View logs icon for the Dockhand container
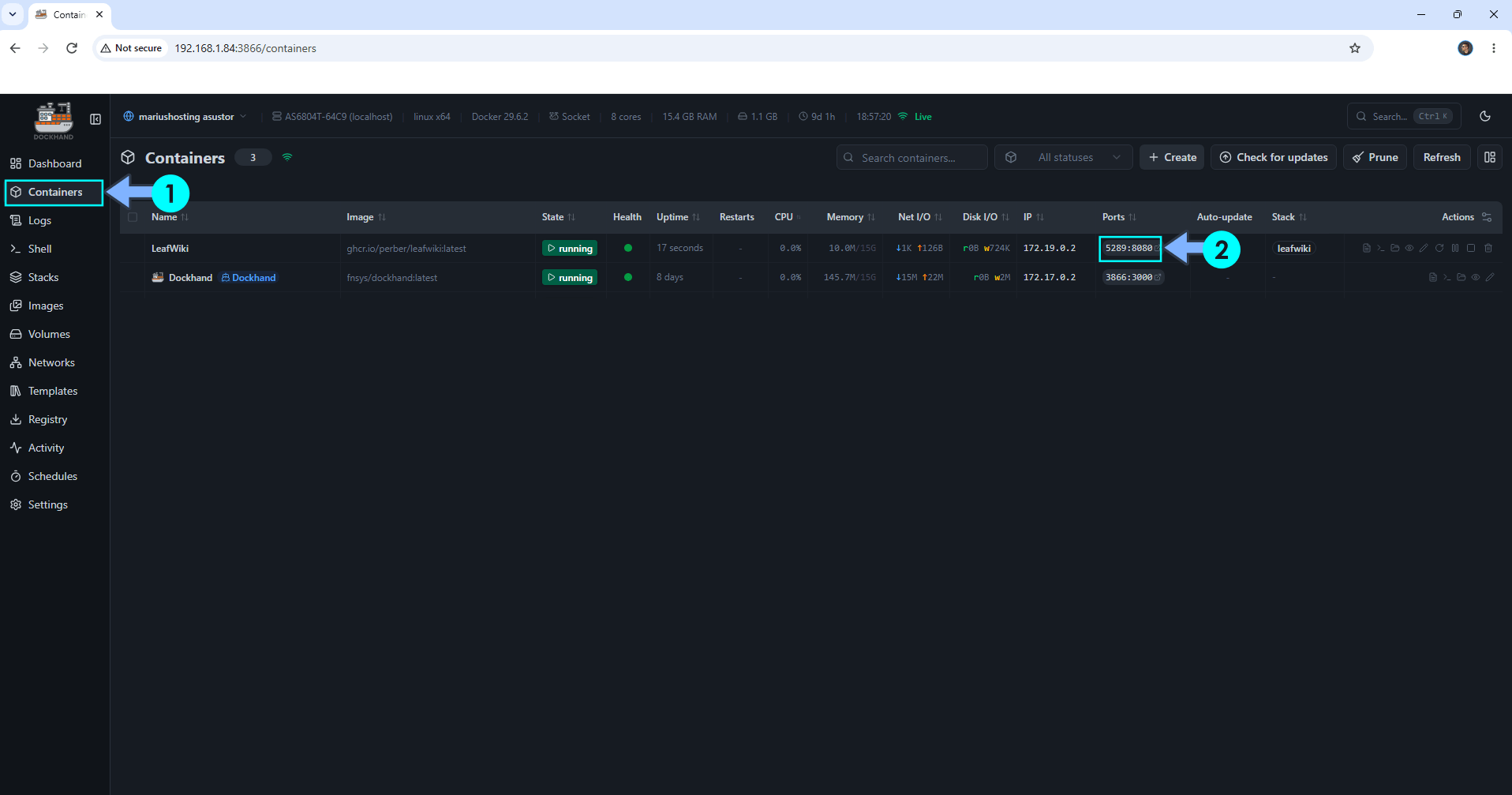Screen dimensions: 1512x795 click(x=1433, y=277)
